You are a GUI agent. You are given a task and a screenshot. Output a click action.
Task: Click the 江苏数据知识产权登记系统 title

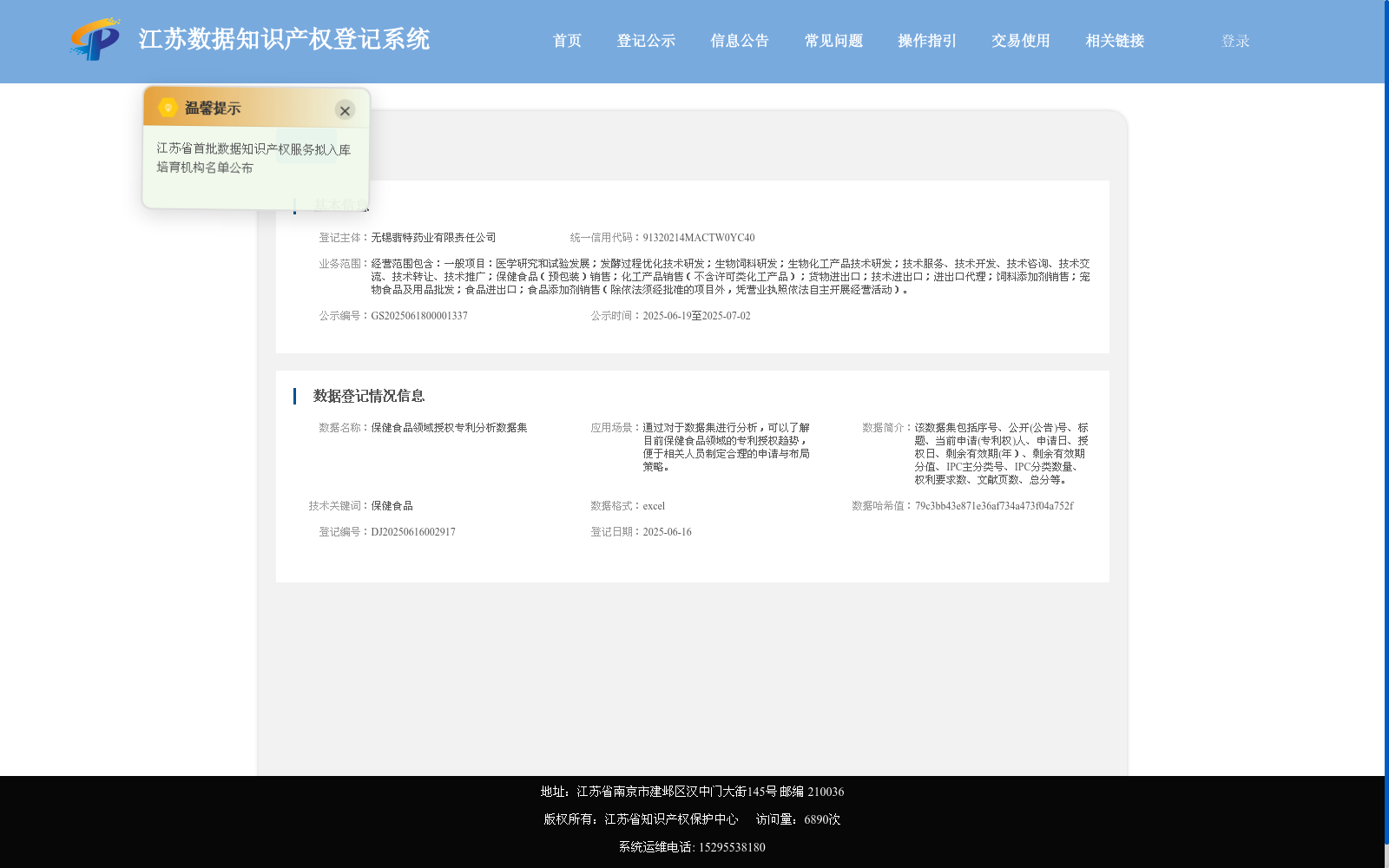click(284, 39)
